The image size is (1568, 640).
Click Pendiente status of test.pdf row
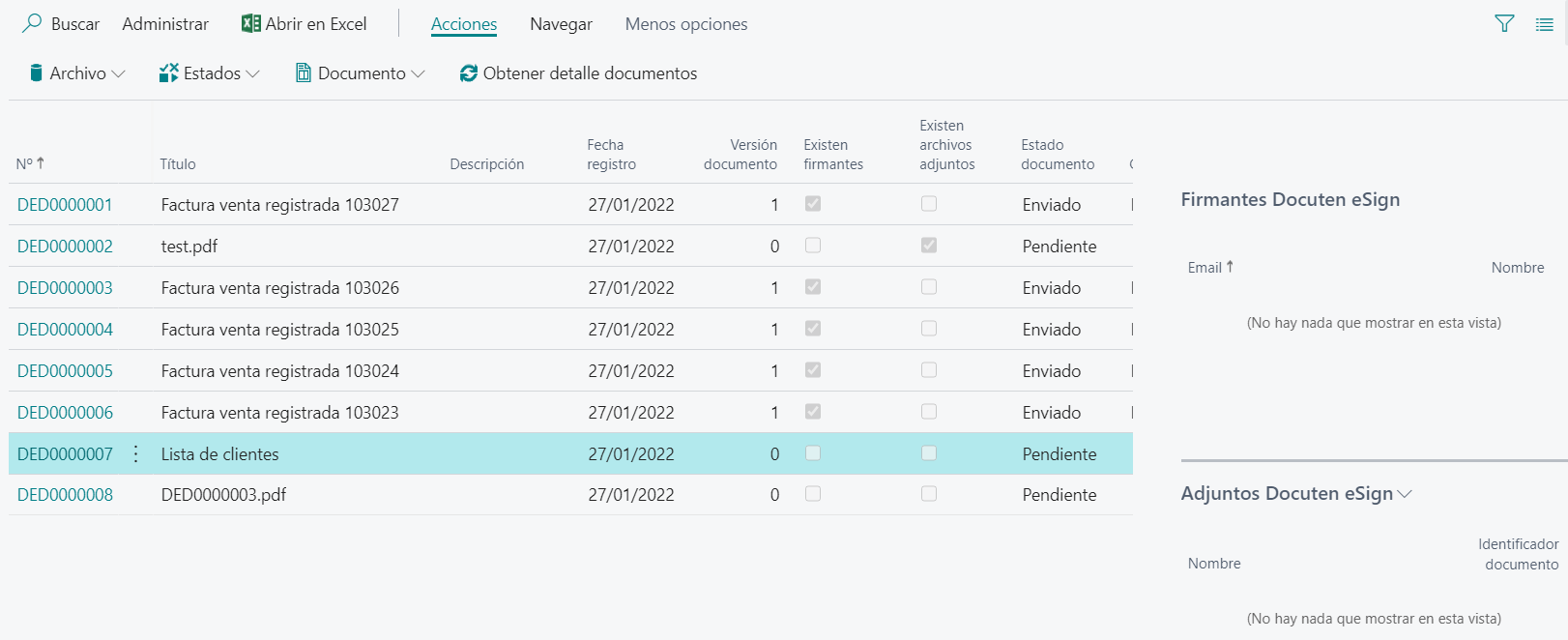[1060, 247]
